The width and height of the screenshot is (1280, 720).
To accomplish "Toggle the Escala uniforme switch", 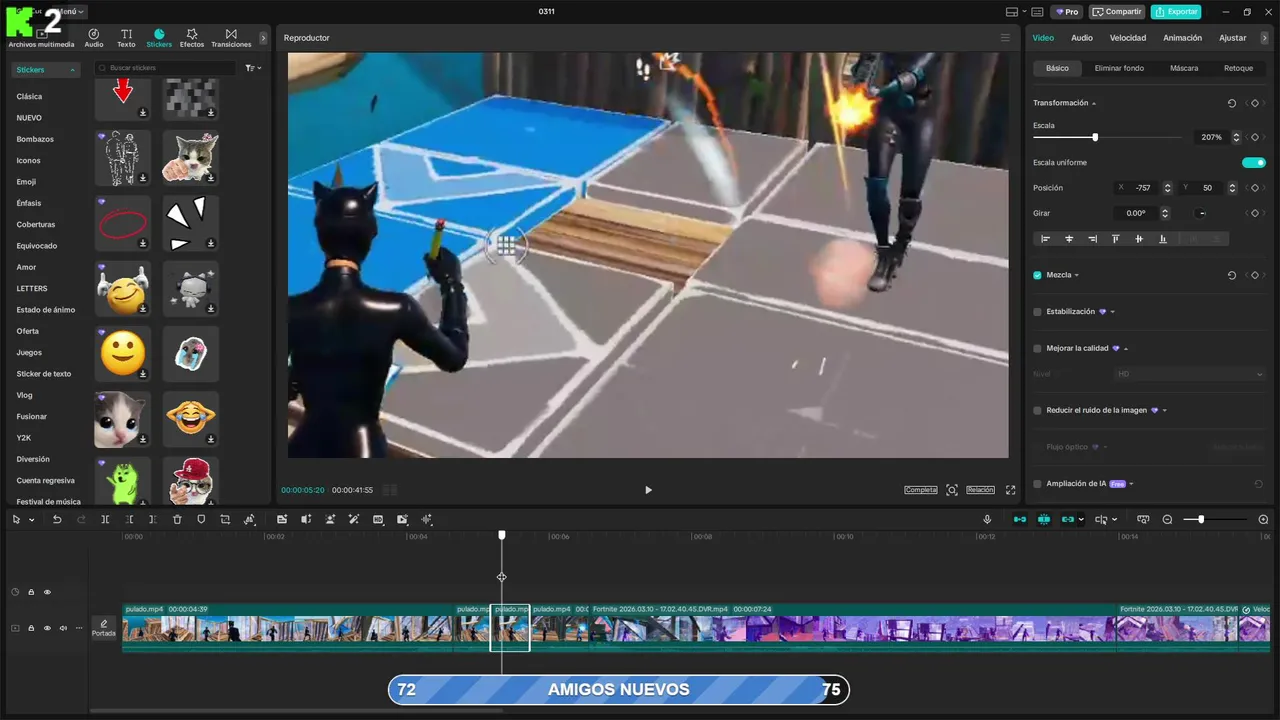I will (x=1254, y=162).
